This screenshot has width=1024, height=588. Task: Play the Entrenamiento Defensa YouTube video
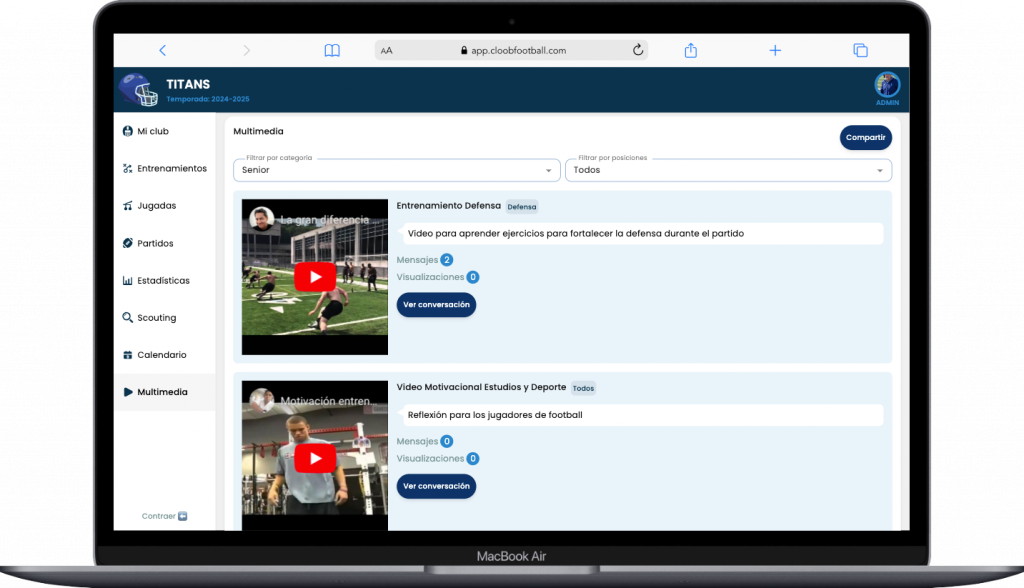click(315, 277)
